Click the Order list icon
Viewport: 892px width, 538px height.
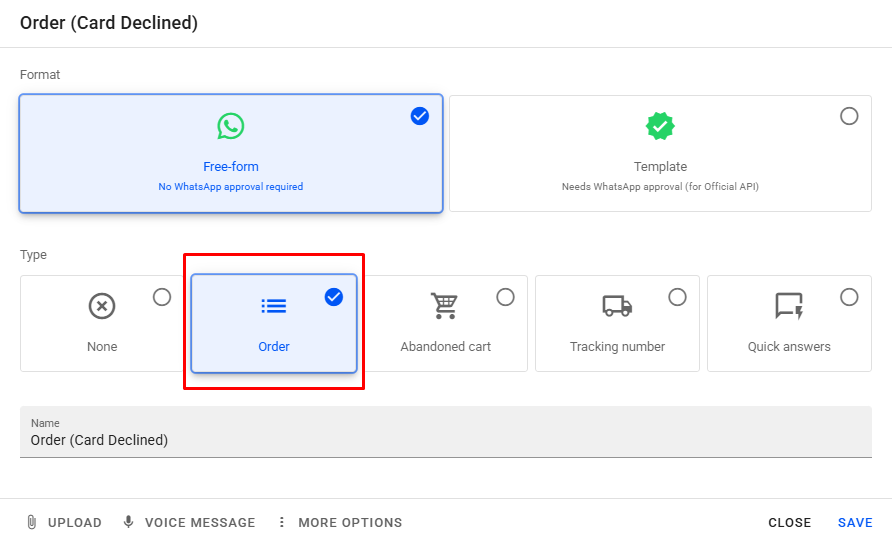(274, 306)
